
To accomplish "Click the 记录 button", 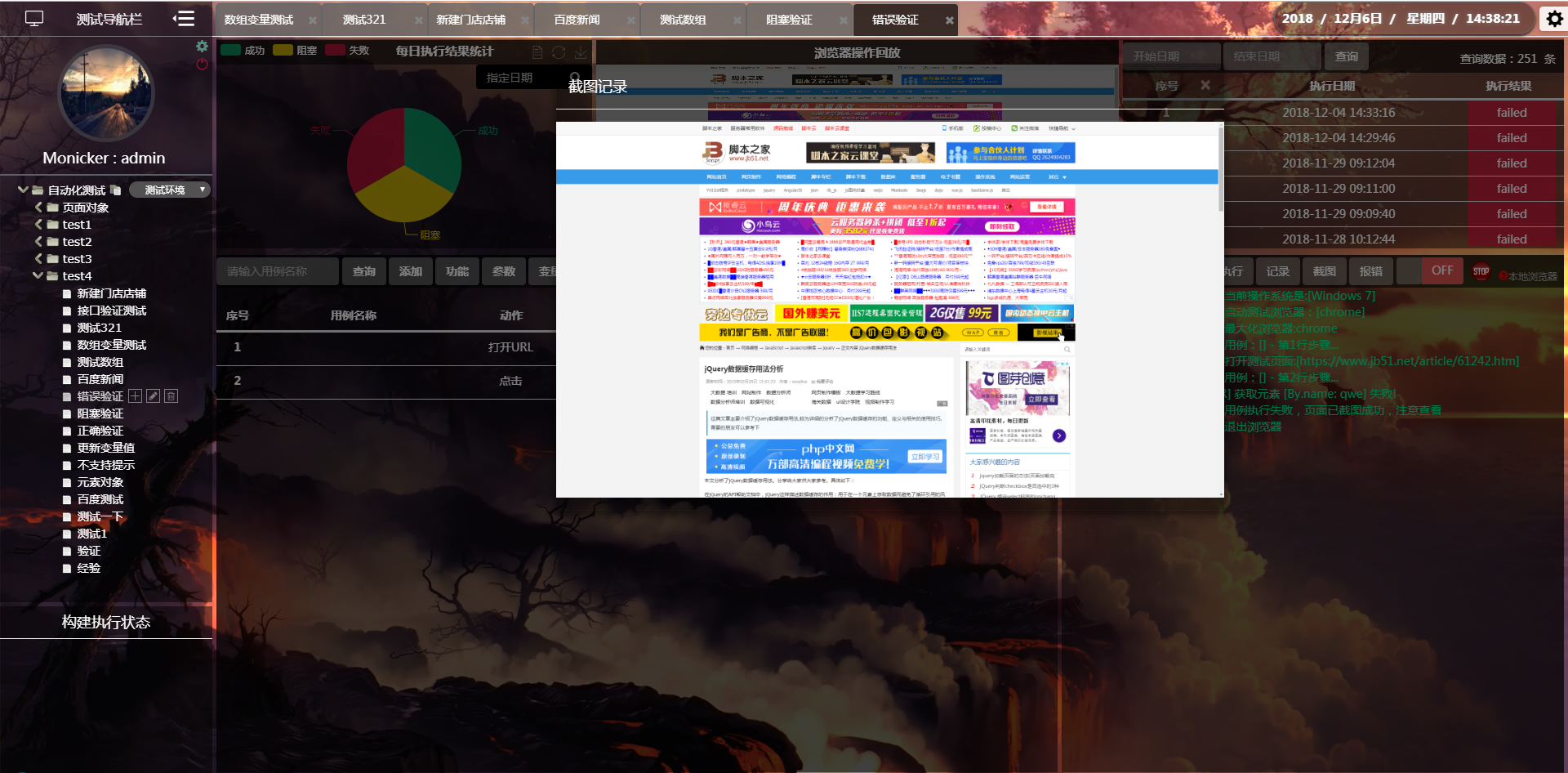I will [1278, 271].
